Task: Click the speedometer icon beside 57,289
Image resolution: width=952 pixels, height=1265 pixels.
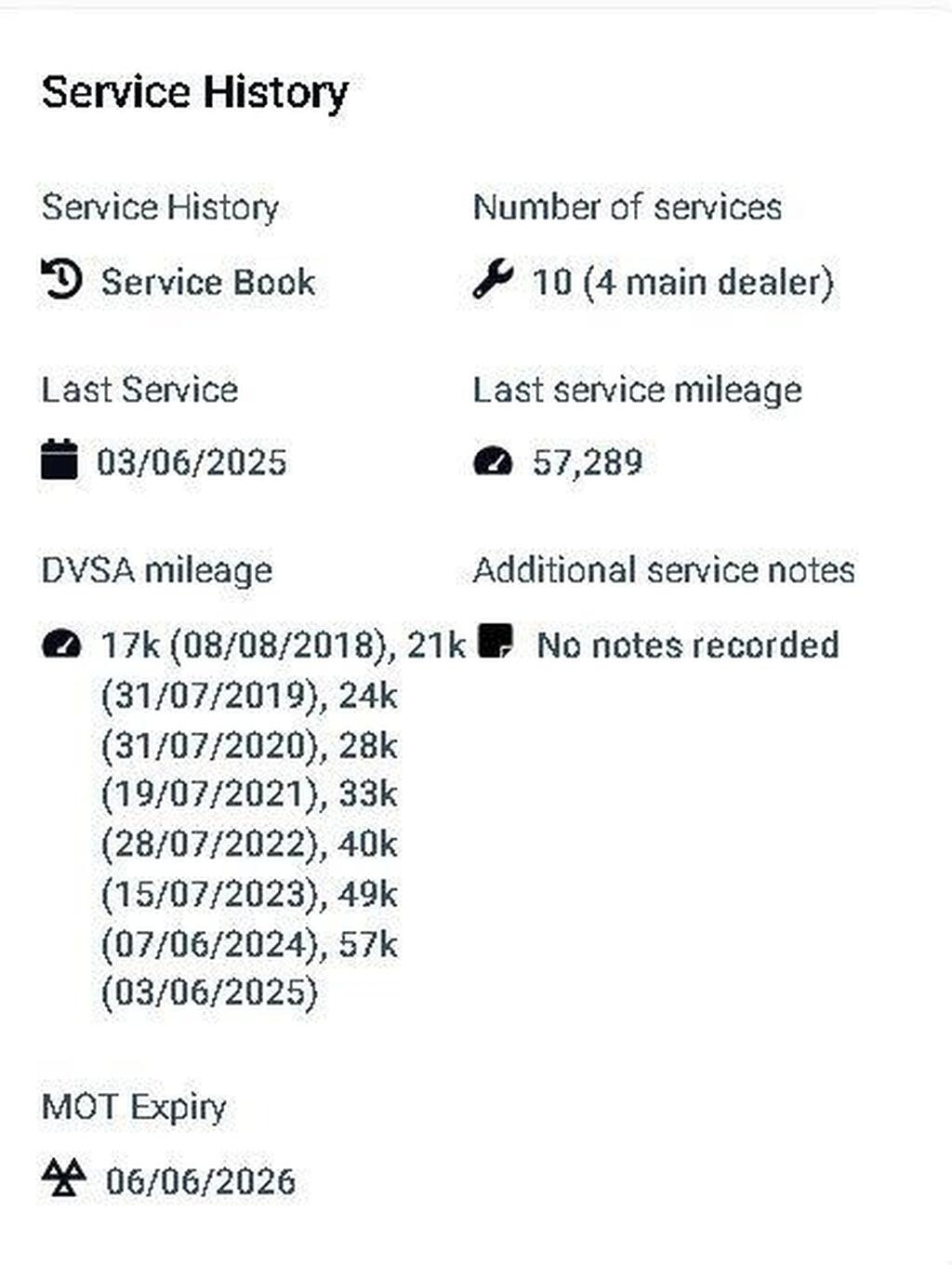Action: 493,461
